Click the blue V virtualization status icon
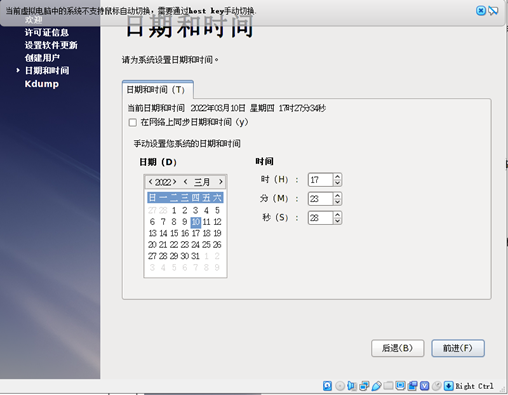This screenshot has height=395, width=508. pyautogui.click(x=424, y=386)
